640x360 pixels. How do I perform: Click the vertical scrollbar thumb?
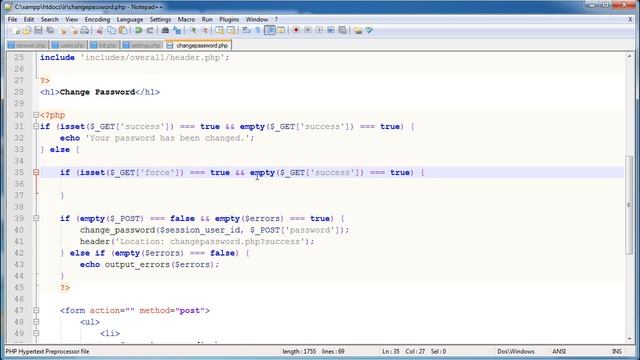coord(629,205)
